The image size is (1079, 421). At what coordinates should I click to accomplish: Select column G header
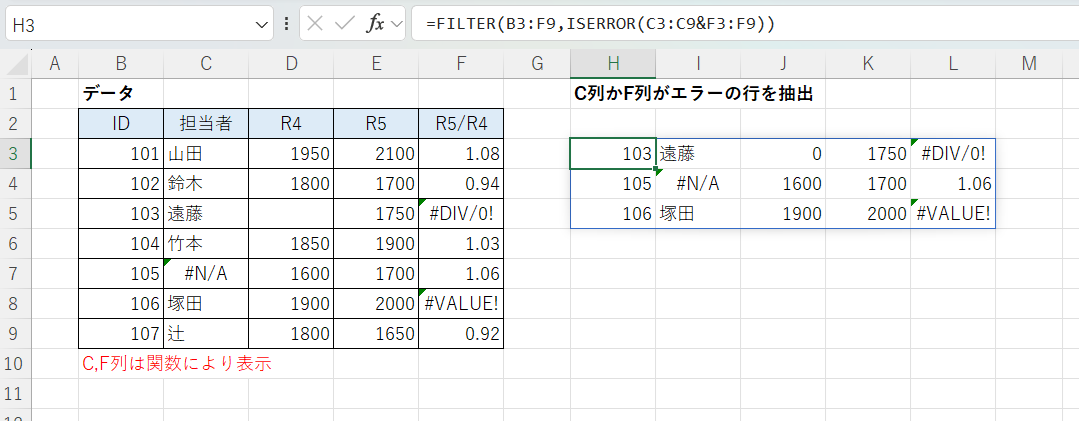click(537, 64)
